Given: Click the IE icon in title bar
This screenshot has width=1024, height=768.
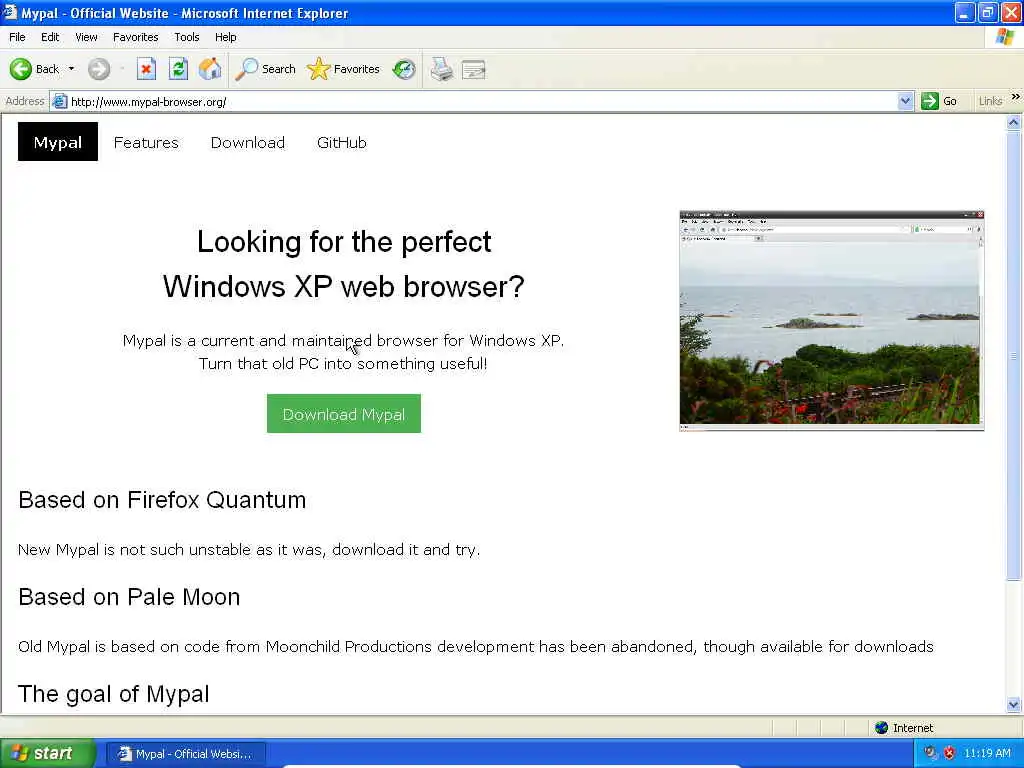Looking at the screenshot, I should (x=10, y=12).
